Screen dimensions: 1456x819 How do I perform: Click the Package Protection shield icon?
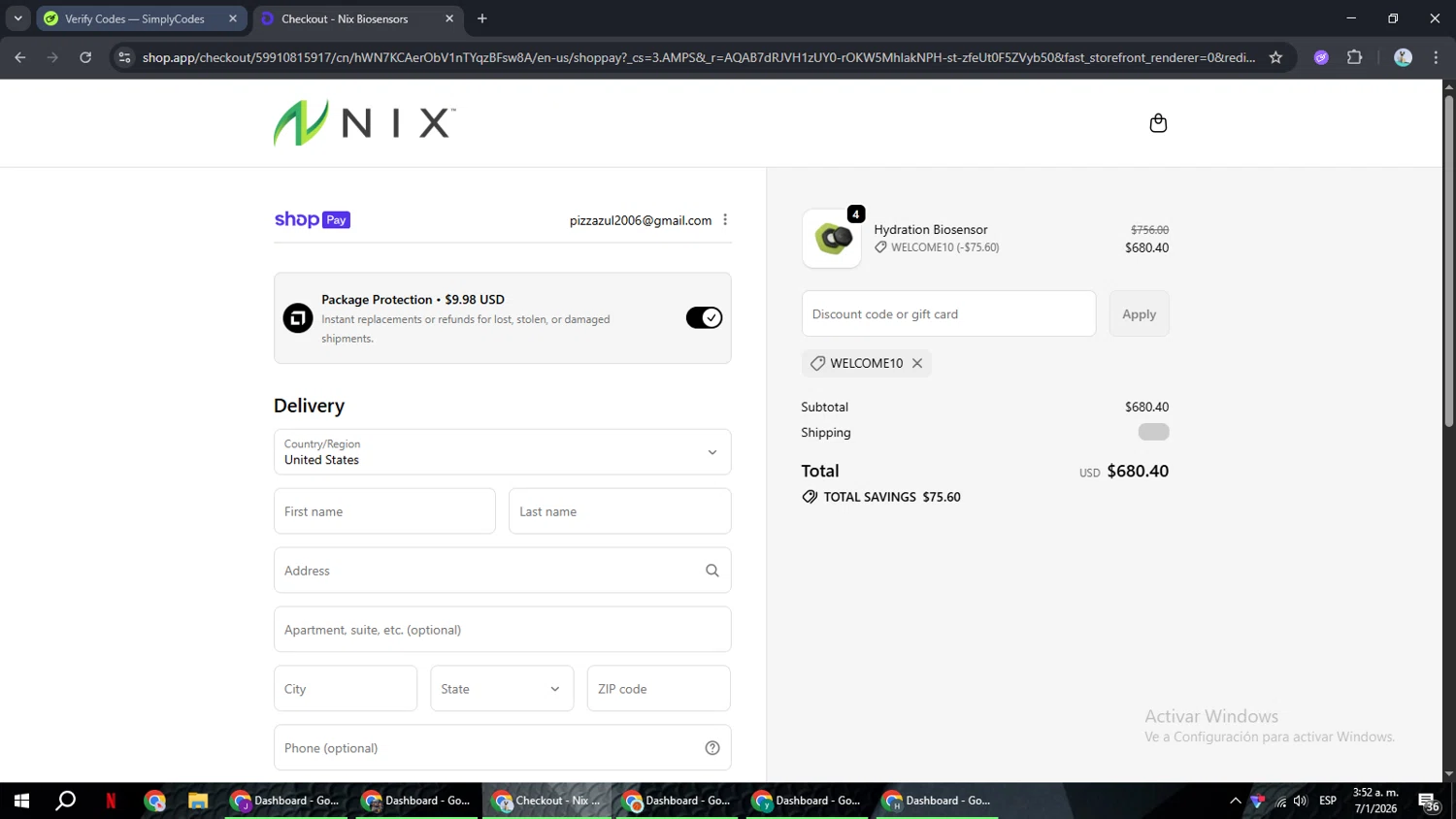click(x=298, y=318)
